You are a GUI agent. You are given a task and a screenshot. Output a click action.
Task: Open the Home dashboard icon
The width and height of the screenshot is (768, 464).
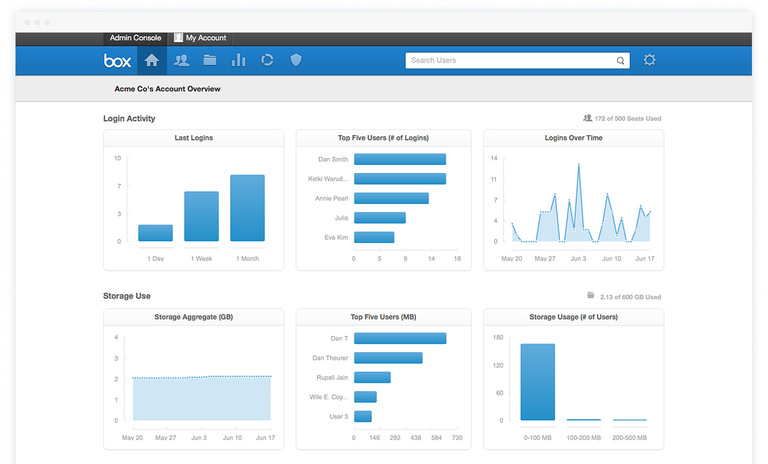pos(152,60)
